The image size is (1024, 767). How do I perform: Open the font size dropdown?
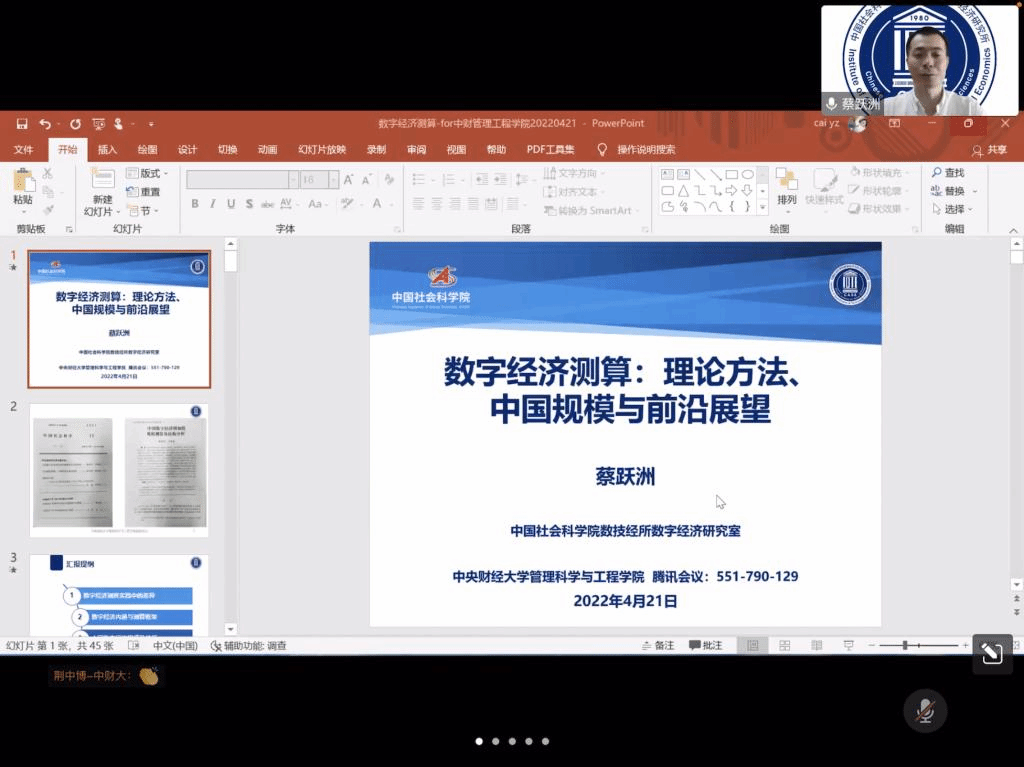(x=333, y=180)
